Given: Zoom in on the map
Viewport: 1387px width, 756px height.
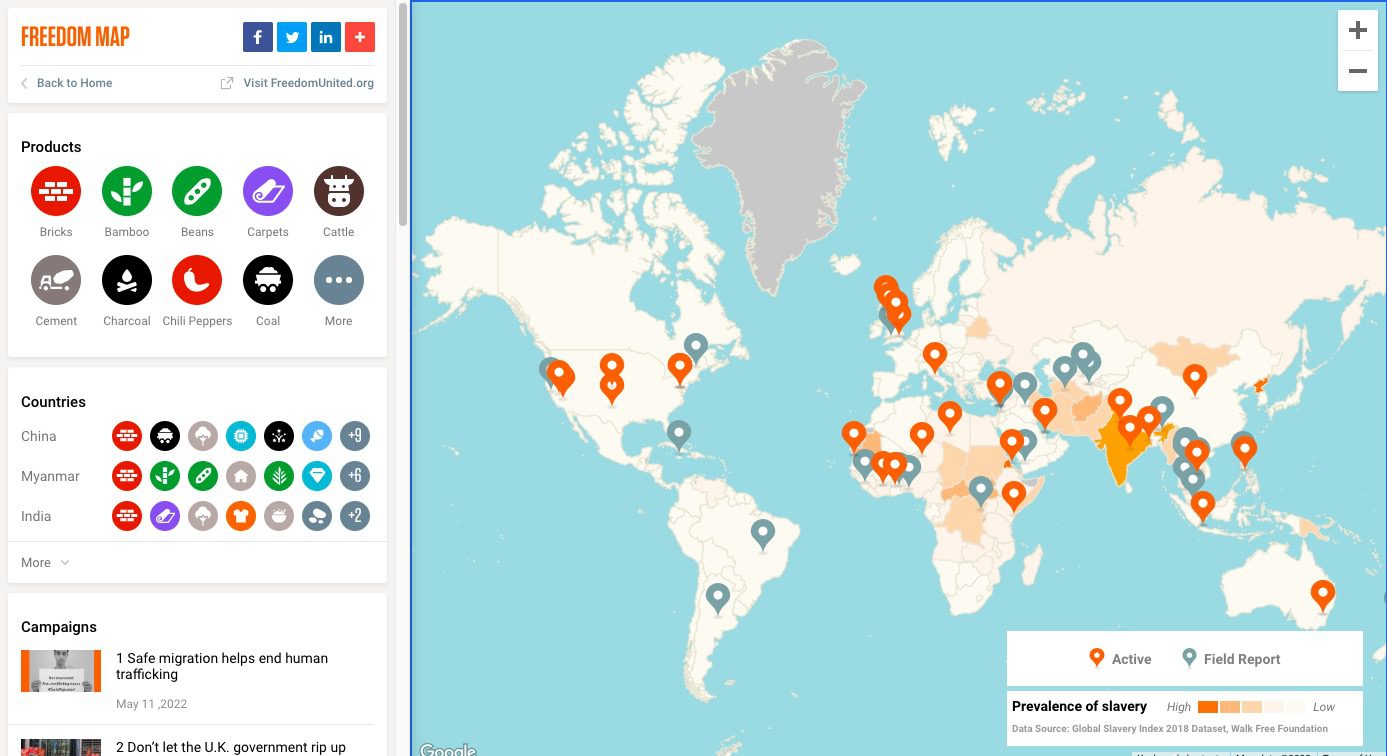Looking at the screenshot, I should click(x=1357, y=31).
